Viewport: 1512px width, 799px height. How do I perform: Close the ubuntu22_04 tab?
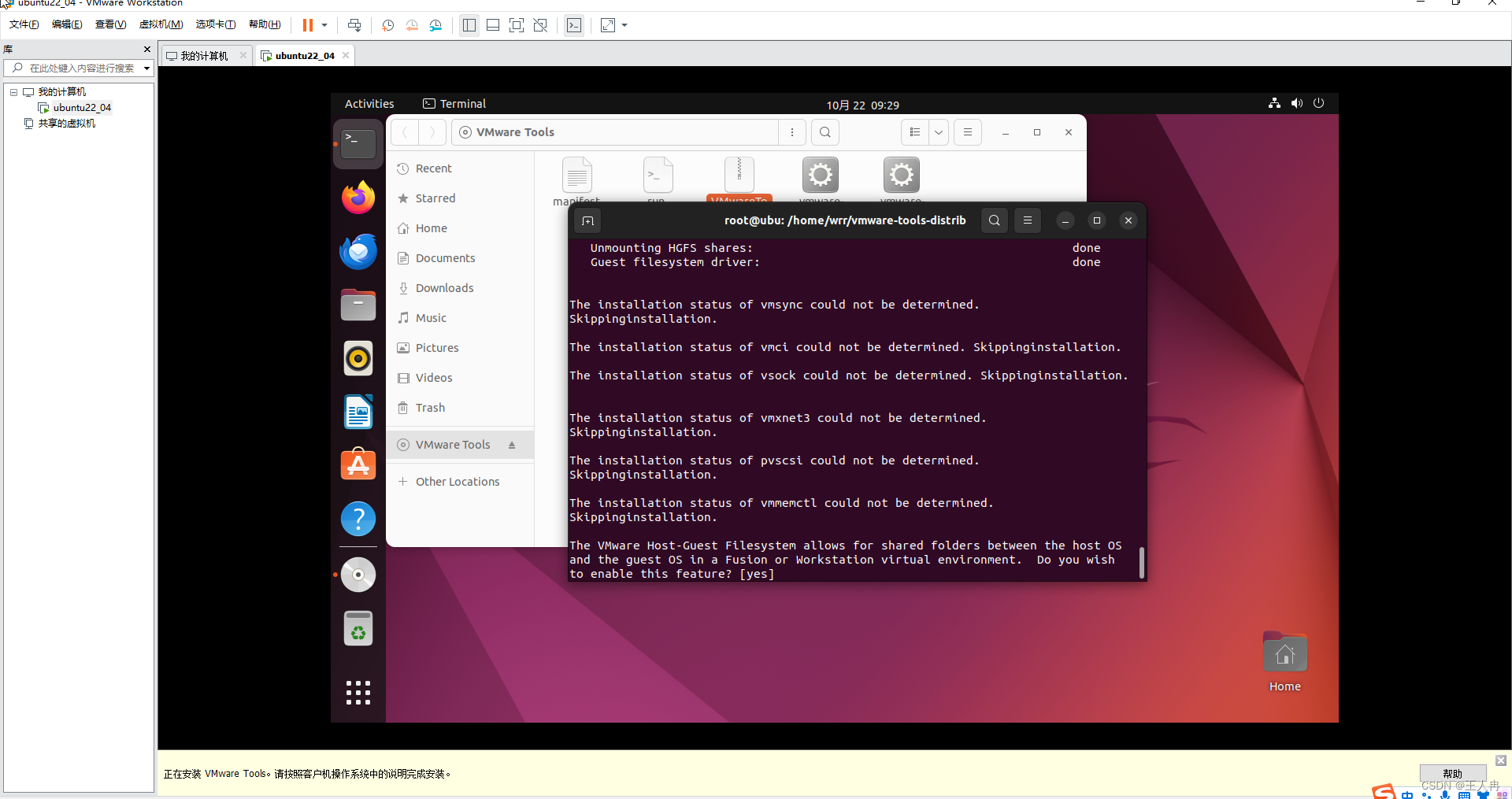(346, 55)
